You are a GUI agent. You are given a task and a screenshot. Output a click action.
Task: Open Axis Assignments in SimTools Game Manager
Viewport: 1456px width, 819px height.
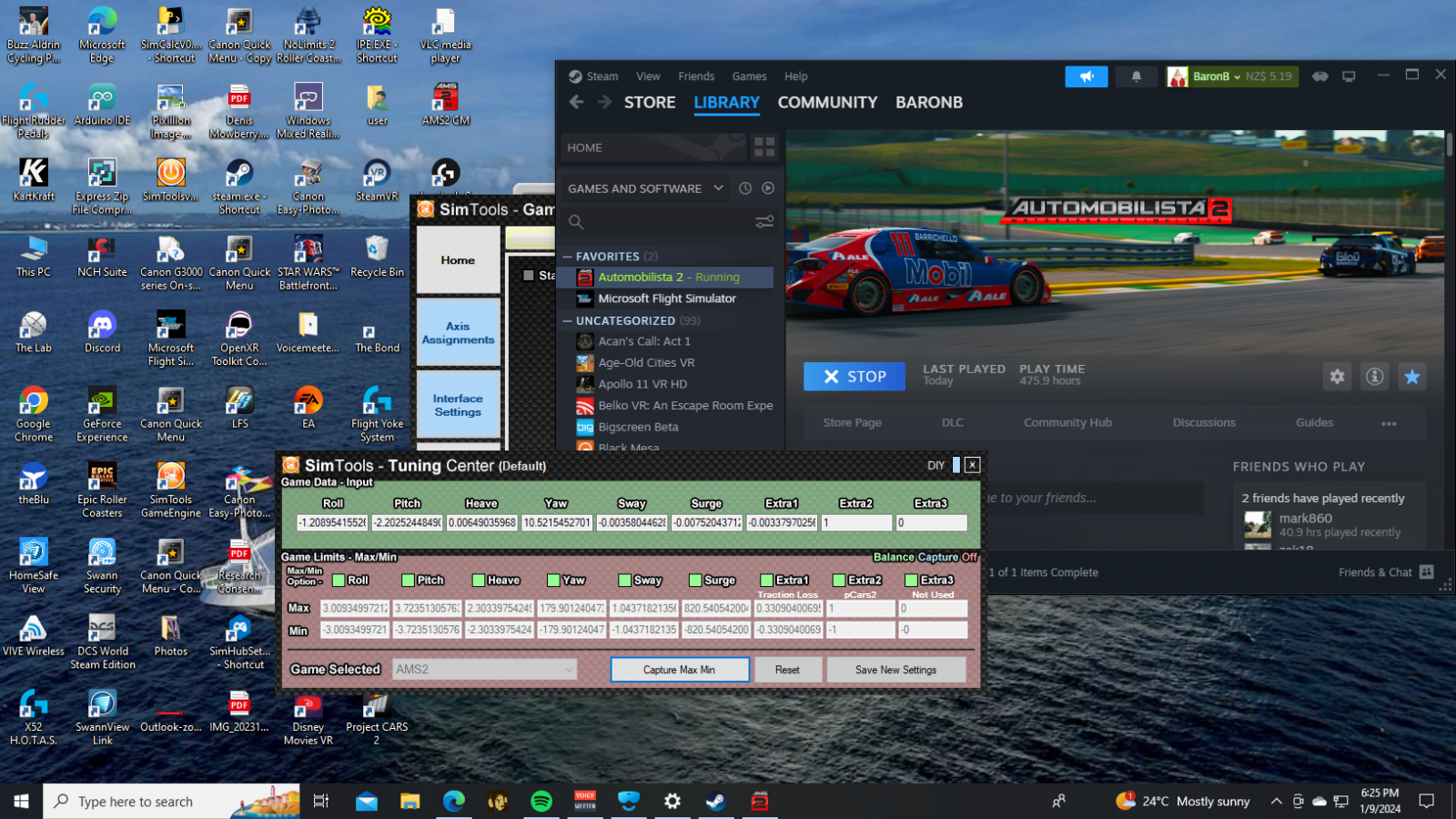[x=458, y=333]
